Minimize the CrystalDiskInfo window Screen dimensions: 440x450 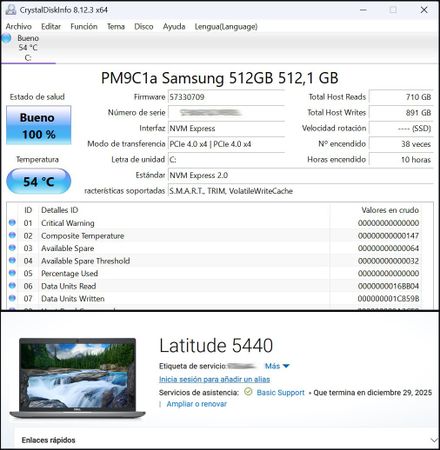[x=363, y=10]
